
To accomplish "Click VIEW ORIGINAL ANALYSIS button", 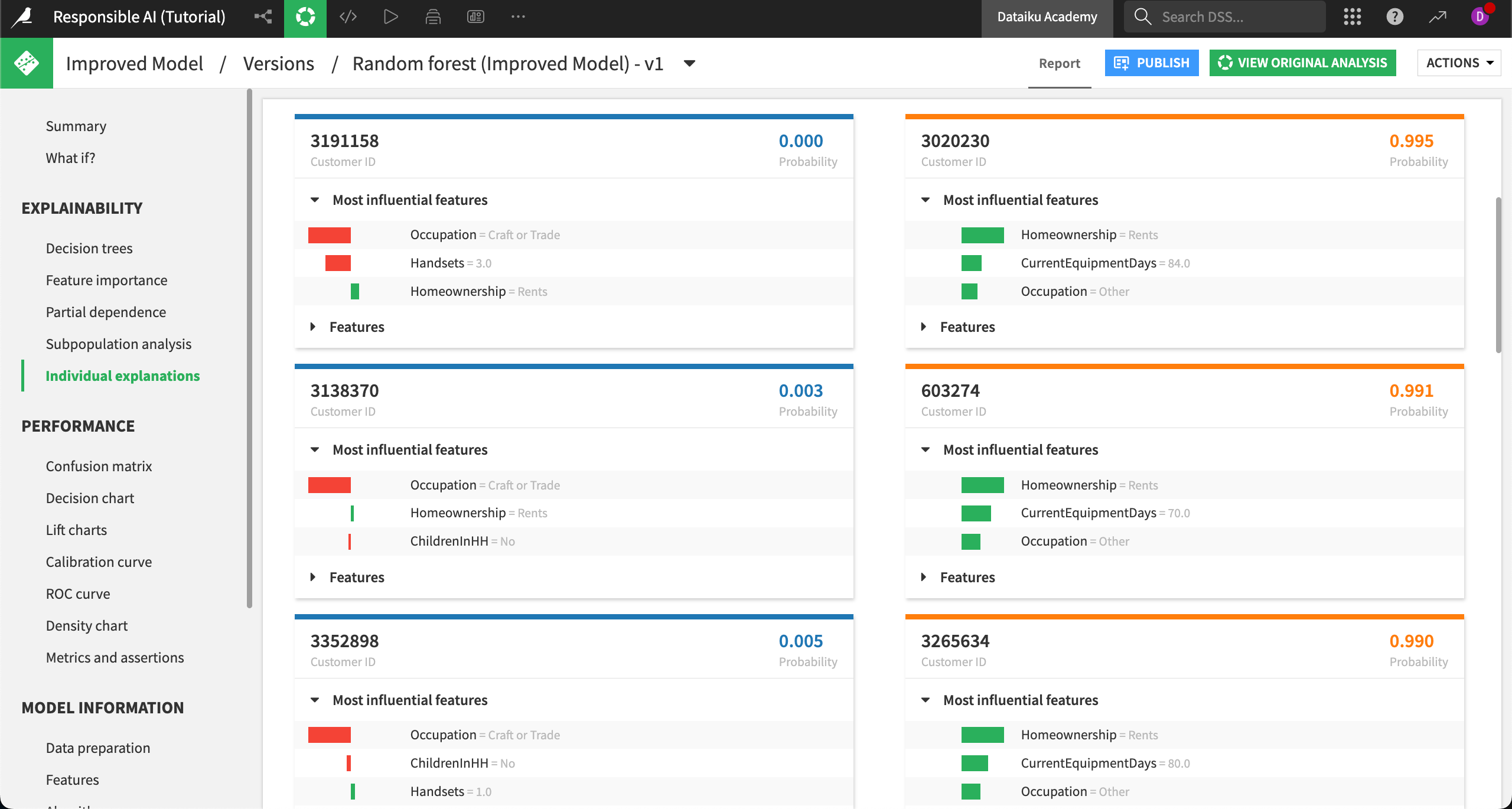I will click(x=1302, y=63).
